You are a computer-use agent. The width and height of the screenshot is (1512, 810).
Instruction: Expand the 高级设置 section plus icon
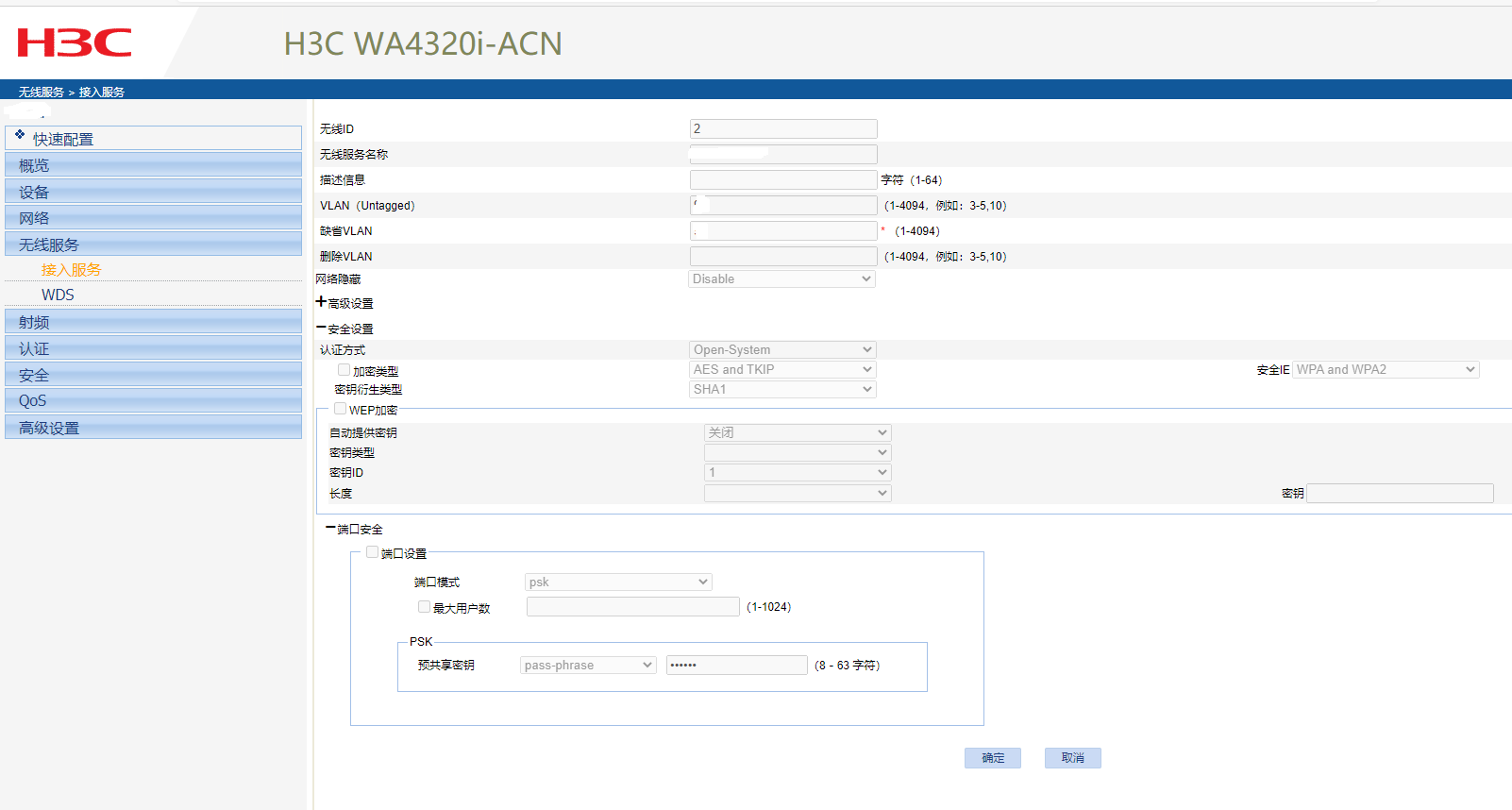click(x=321, y=302)
